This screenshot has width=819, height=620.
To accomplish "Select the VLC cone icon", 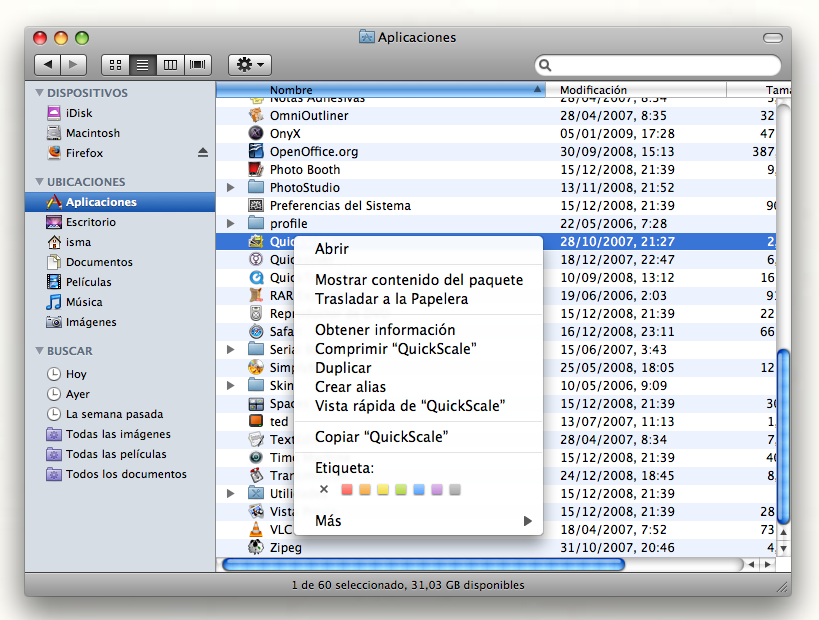I will click(256, 529).
